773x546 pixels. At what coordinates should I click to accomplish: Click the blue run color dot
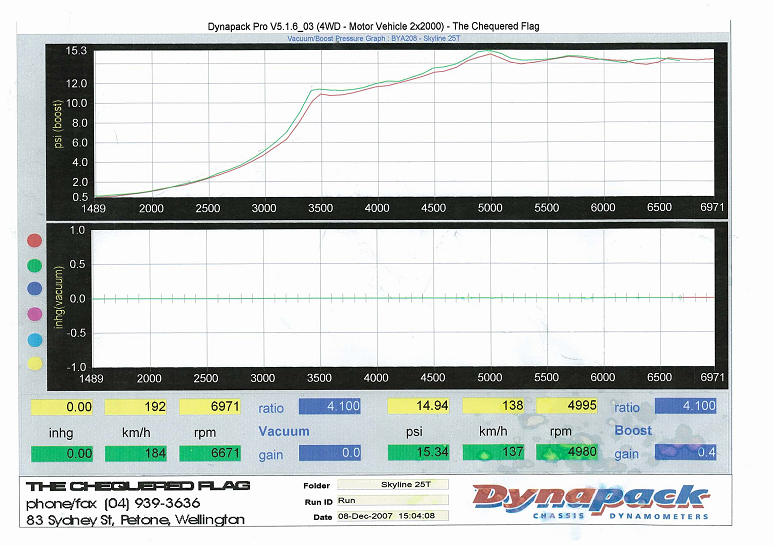pos(35,289)
